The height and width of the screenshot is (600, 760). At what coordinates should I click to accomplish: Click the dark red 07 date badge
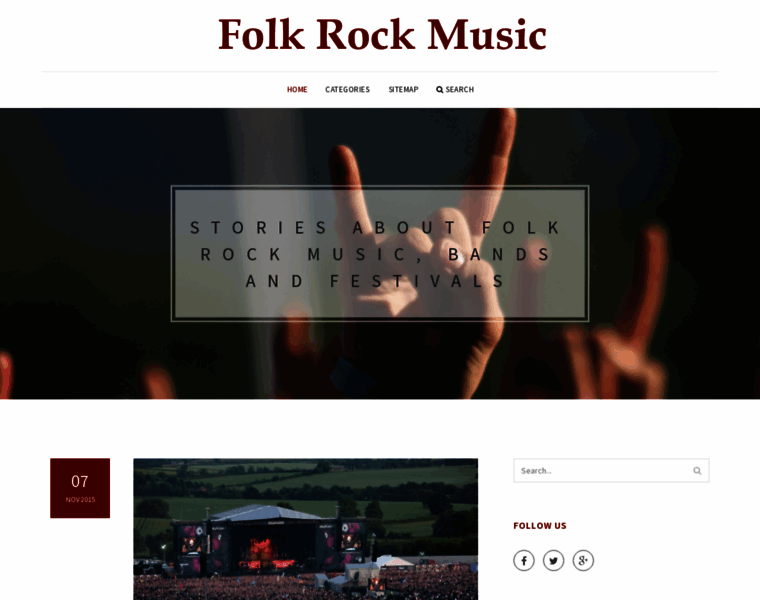coord(80,488)
